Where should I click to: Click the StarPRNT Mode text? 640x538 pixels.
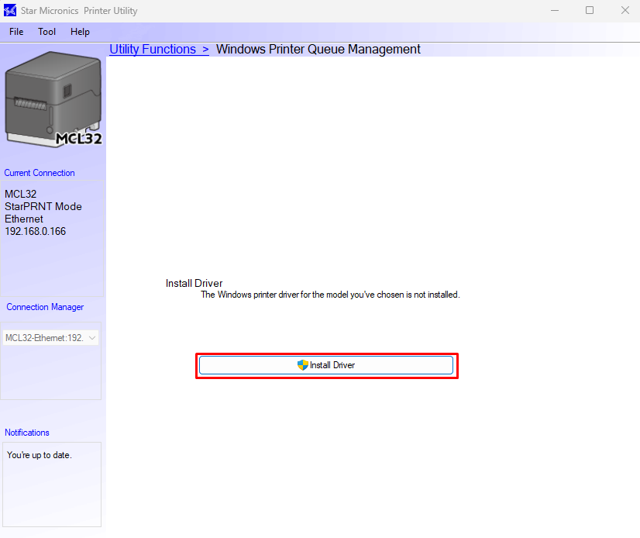click(x=43, y=207)
